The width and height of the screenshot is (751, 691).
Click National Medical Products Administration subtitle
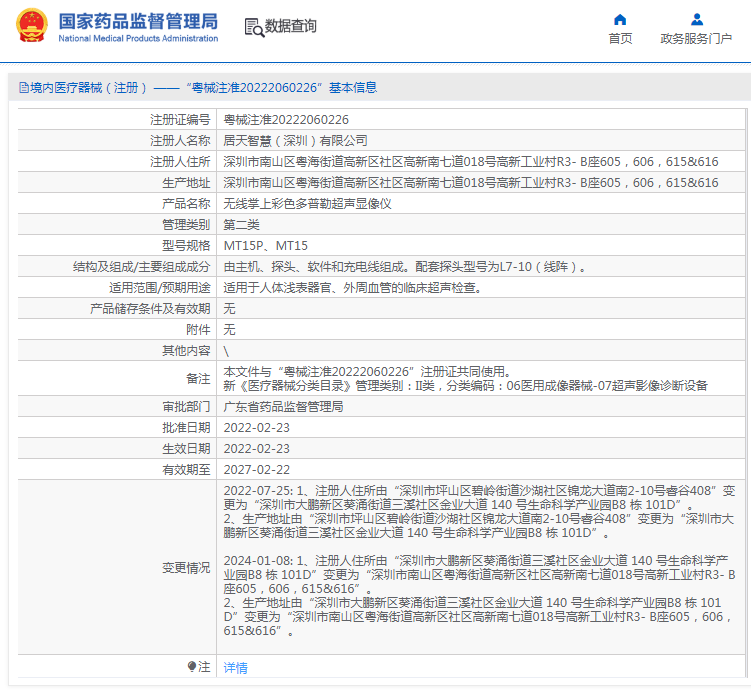click(x=138, y=38)
